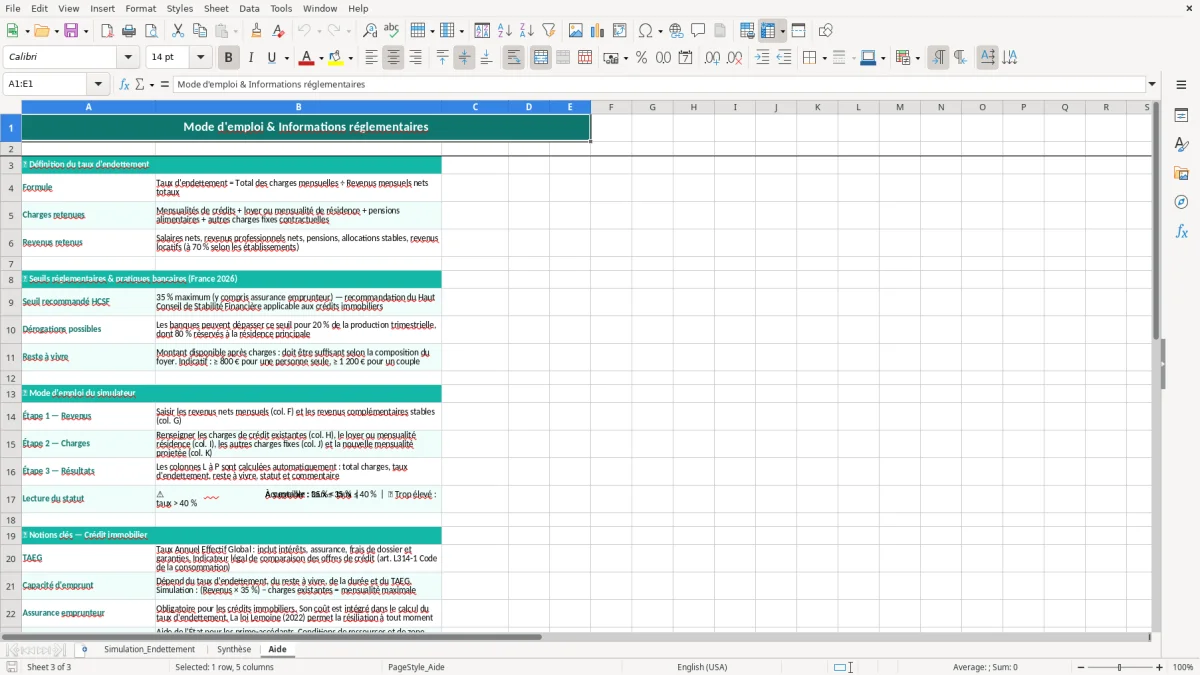Clear direct formatting icon
The width and height of the screenshot is (1200, 675).
pos(279,31)
